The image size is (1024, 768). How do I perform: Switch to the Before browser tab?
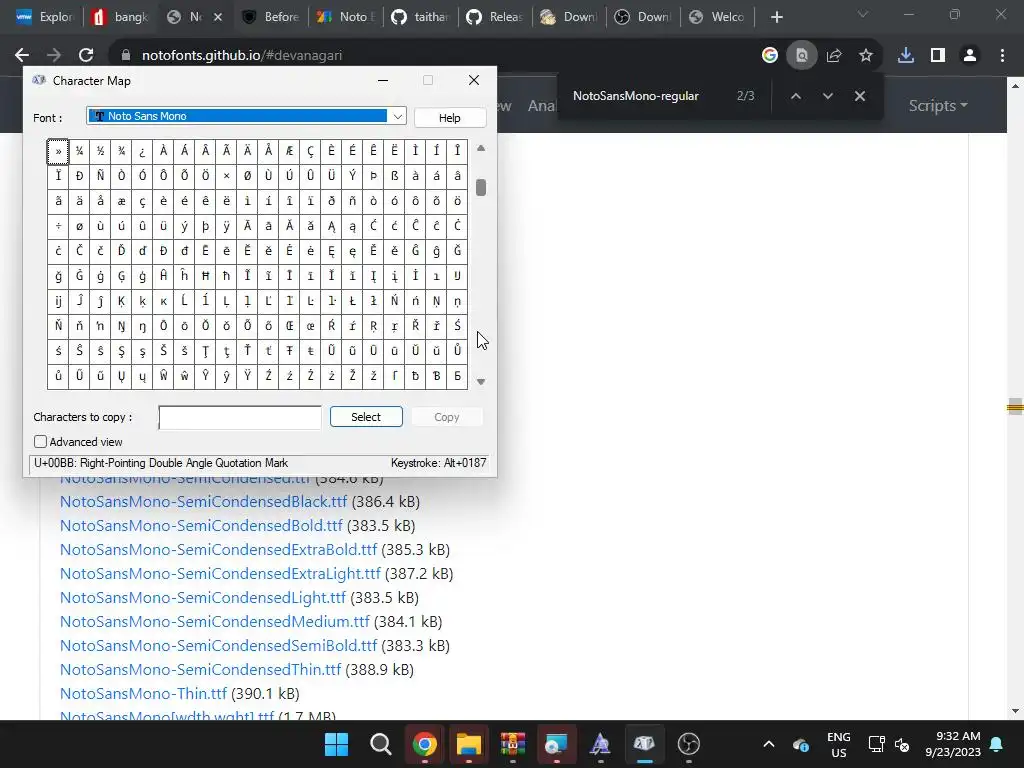click(x=270, y=17)
